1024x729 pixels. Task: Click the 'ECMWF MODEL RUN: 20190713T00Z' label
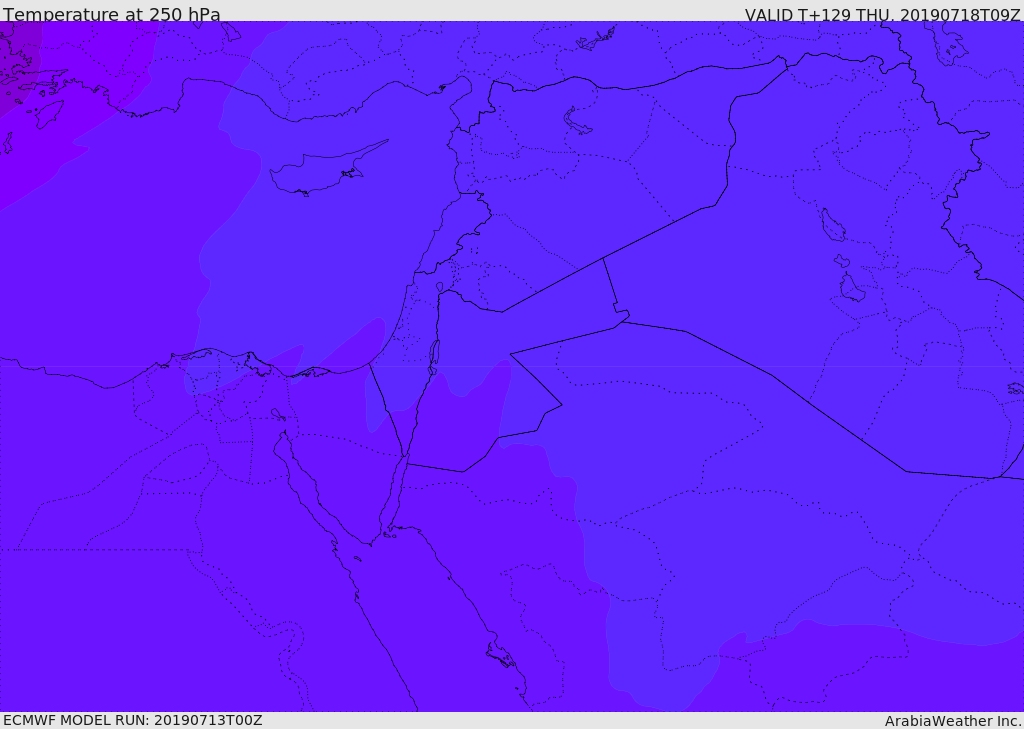133,720
